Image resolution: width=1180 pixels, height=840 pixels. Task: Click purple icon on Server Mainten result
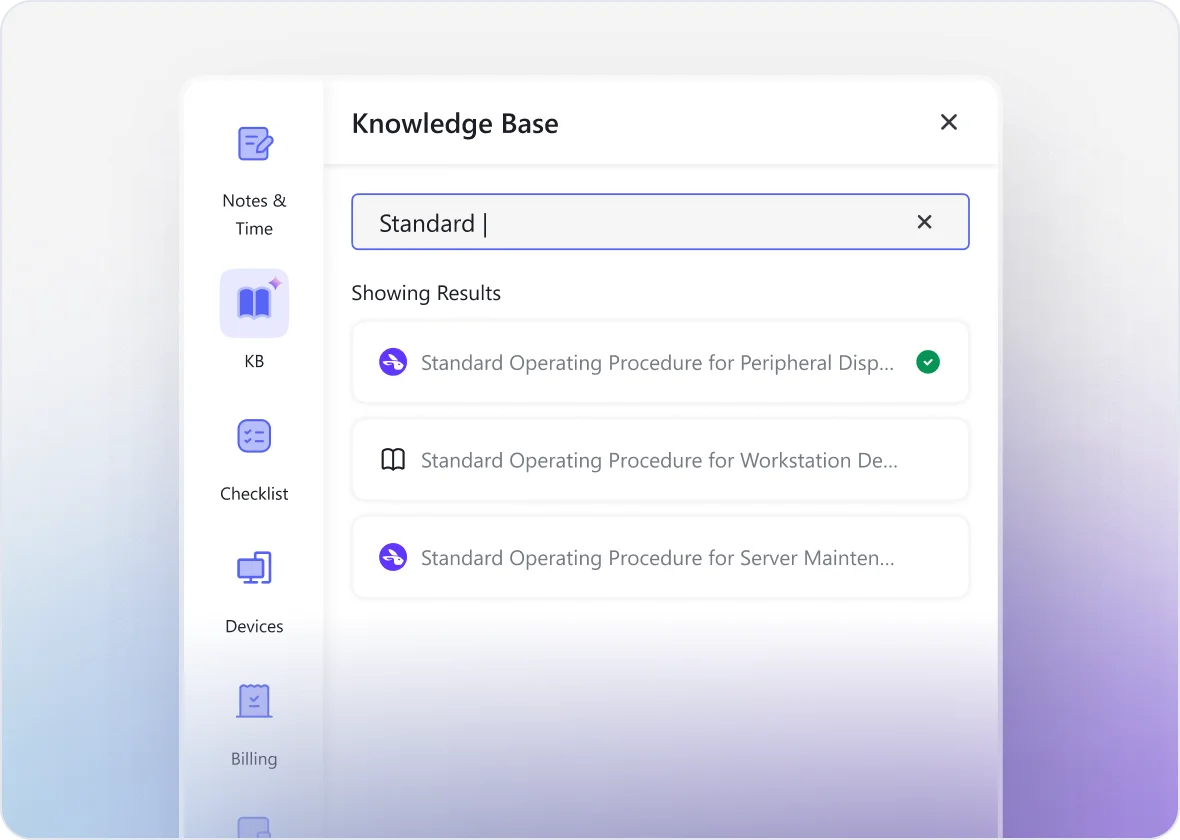(393, 557)
